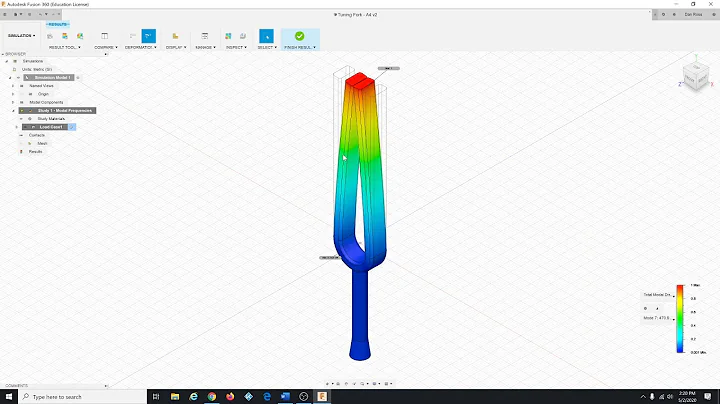The width and height of the screenshot is (720, 404).
Task: Open the DISPLAY dropdown menu
Action: click(176, 47)
